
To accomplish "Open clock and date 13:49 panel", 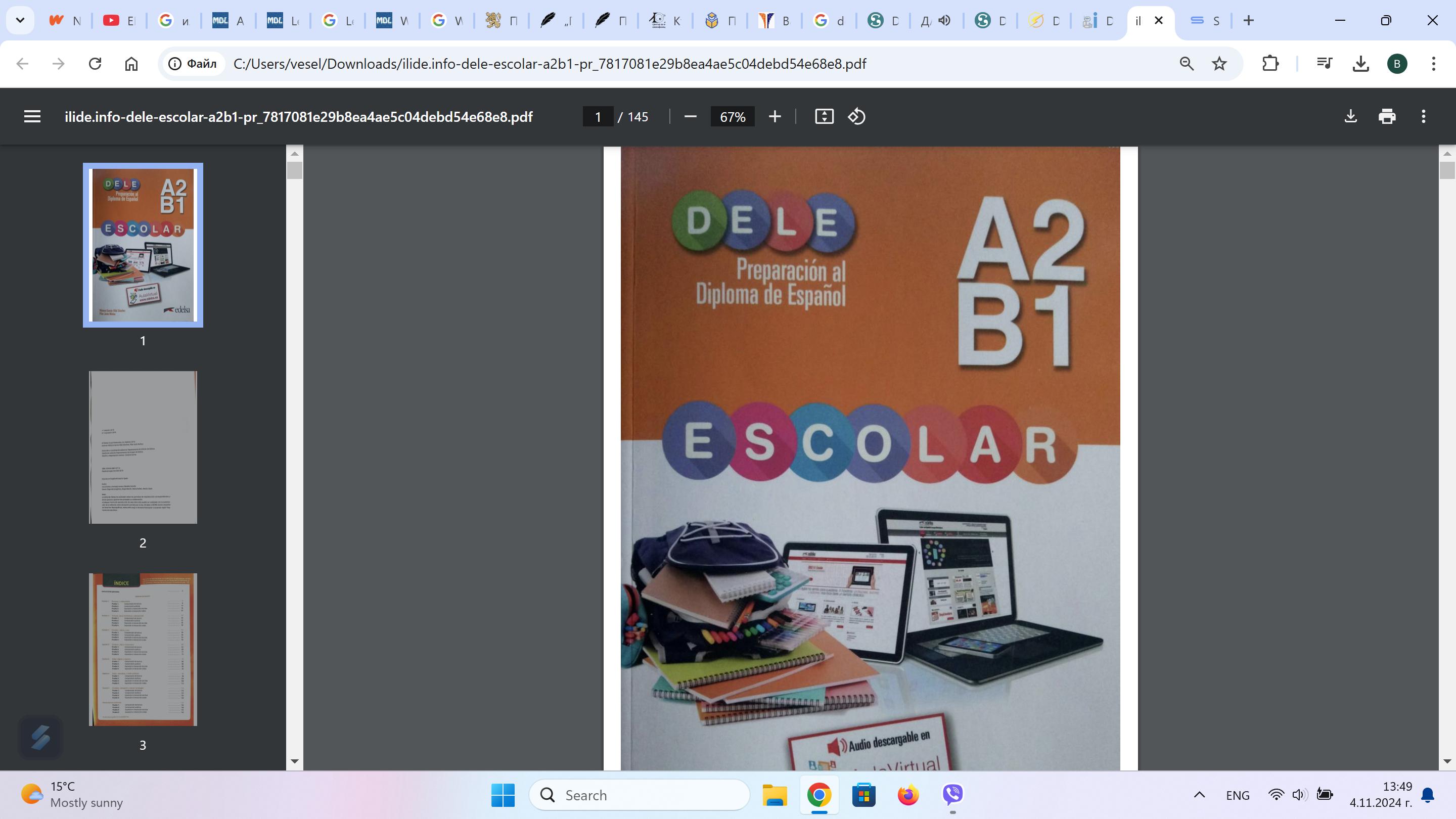I will (x=1381, y=795).
